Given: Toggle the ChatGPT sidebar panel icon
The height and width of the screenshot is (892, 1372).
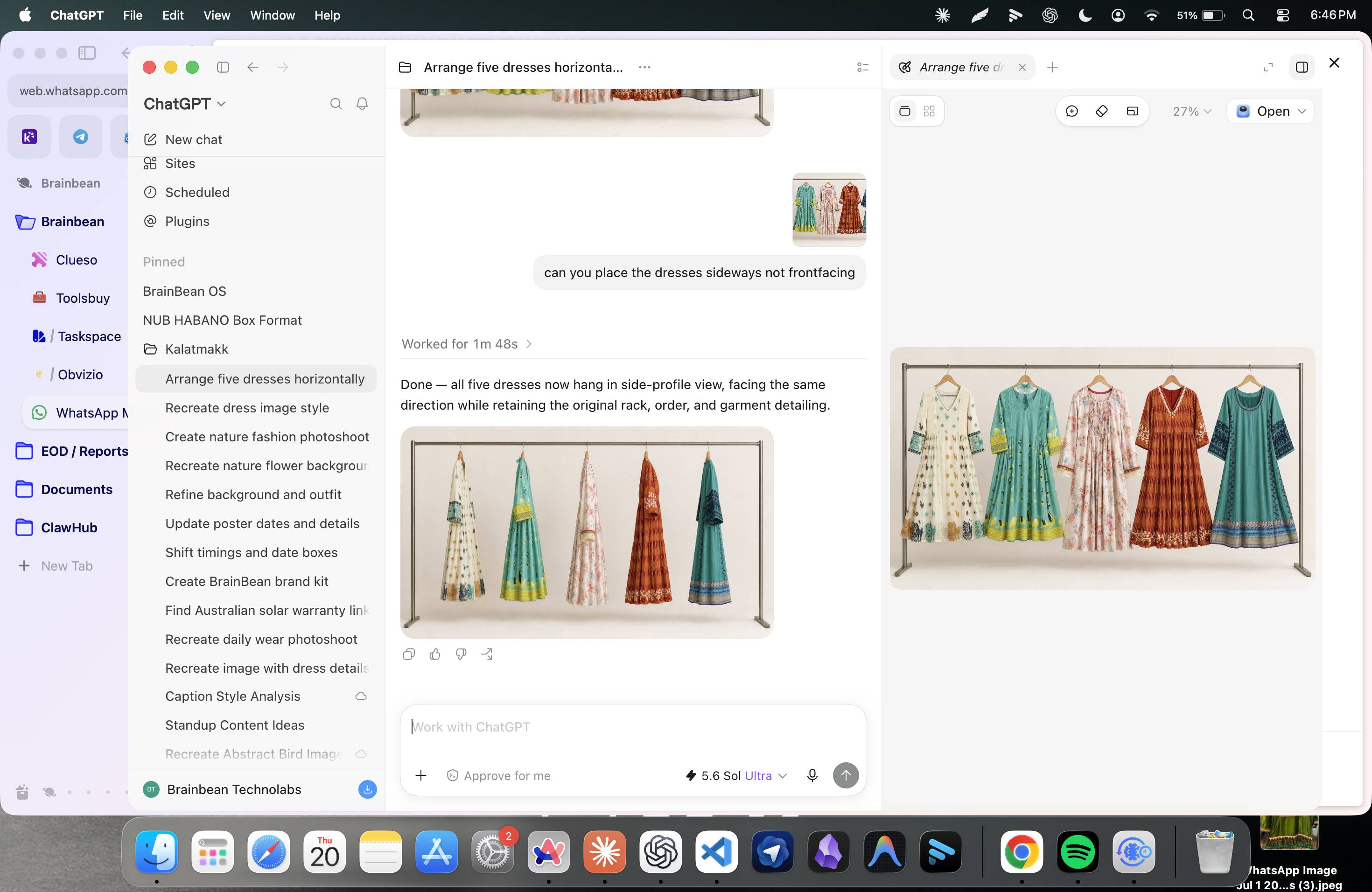Looking at the screenshot, I should point(223,68).
